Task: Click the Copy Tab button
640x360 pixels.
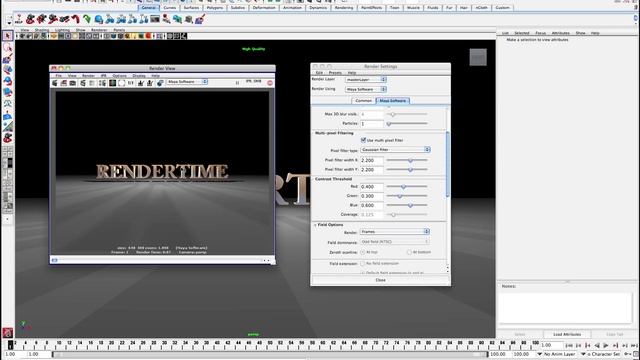Action: 615,334
